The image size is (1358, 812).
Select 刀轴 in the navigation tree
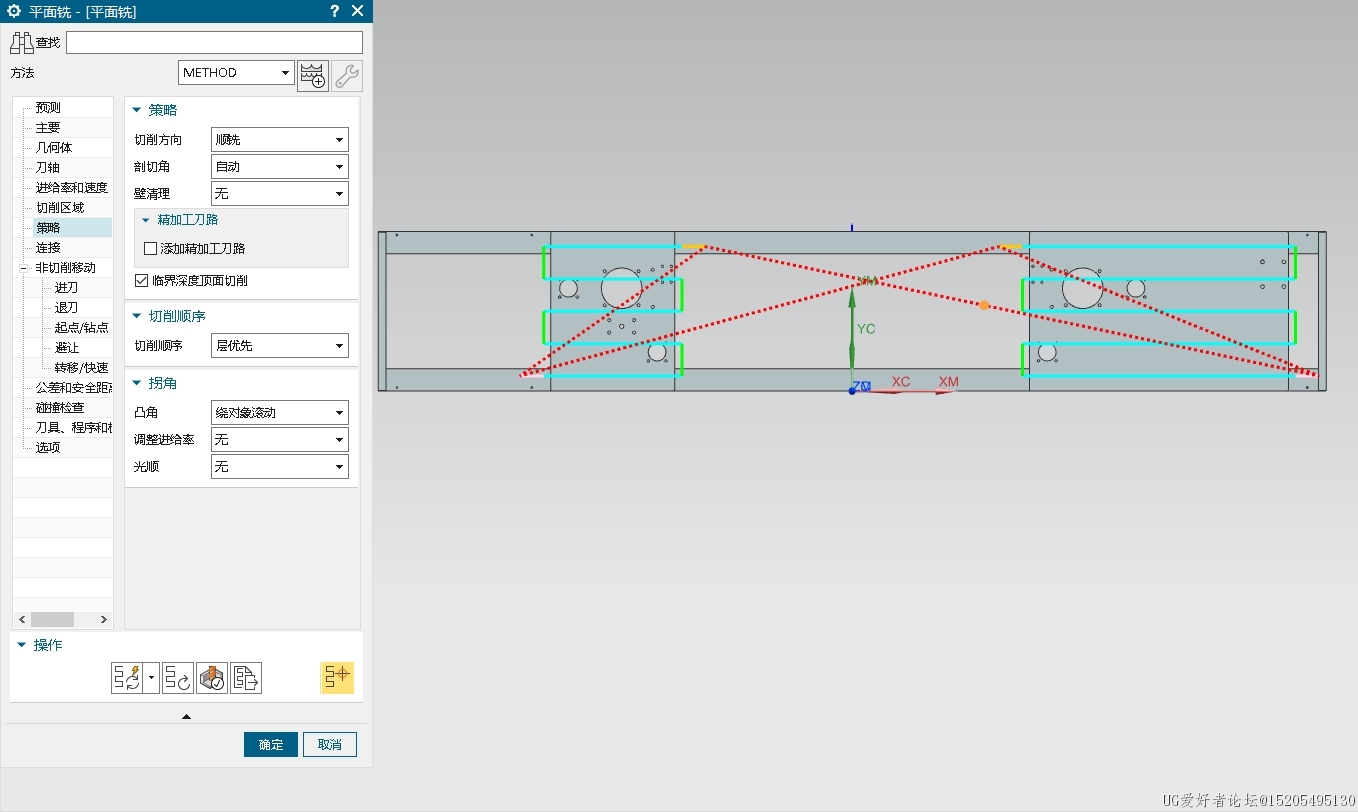pyautogui.click(x=48, y=168)
